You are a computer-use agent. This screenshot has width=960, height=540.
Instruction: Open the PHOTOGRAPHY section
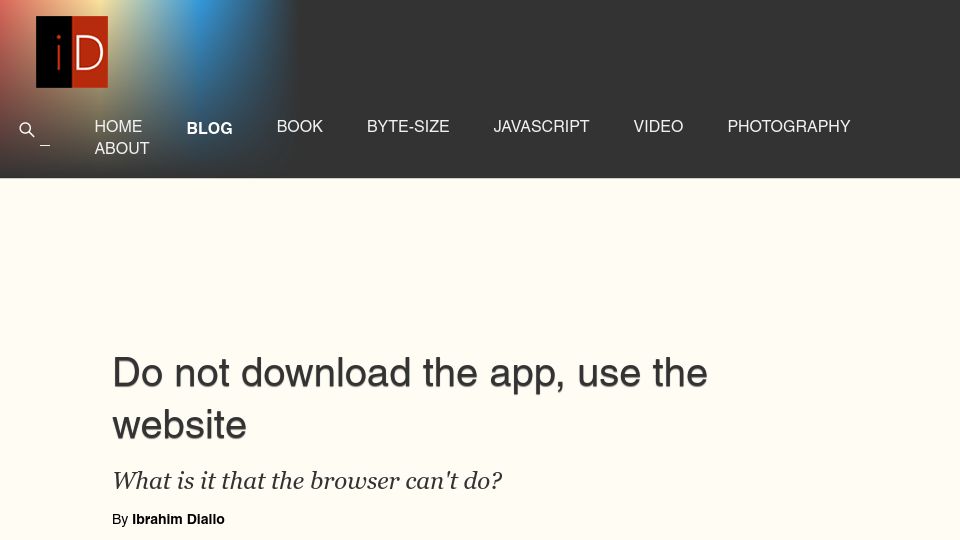789,126
